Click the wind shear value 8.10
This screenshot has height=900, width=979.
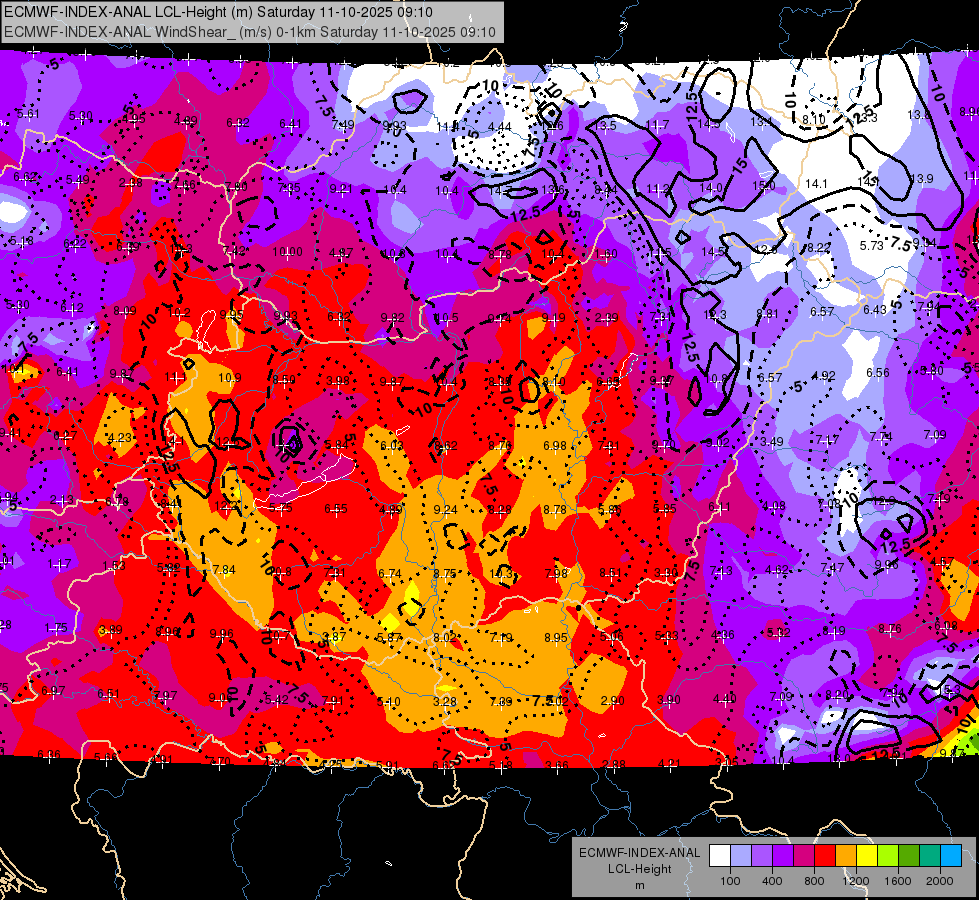tap(814, 119)
